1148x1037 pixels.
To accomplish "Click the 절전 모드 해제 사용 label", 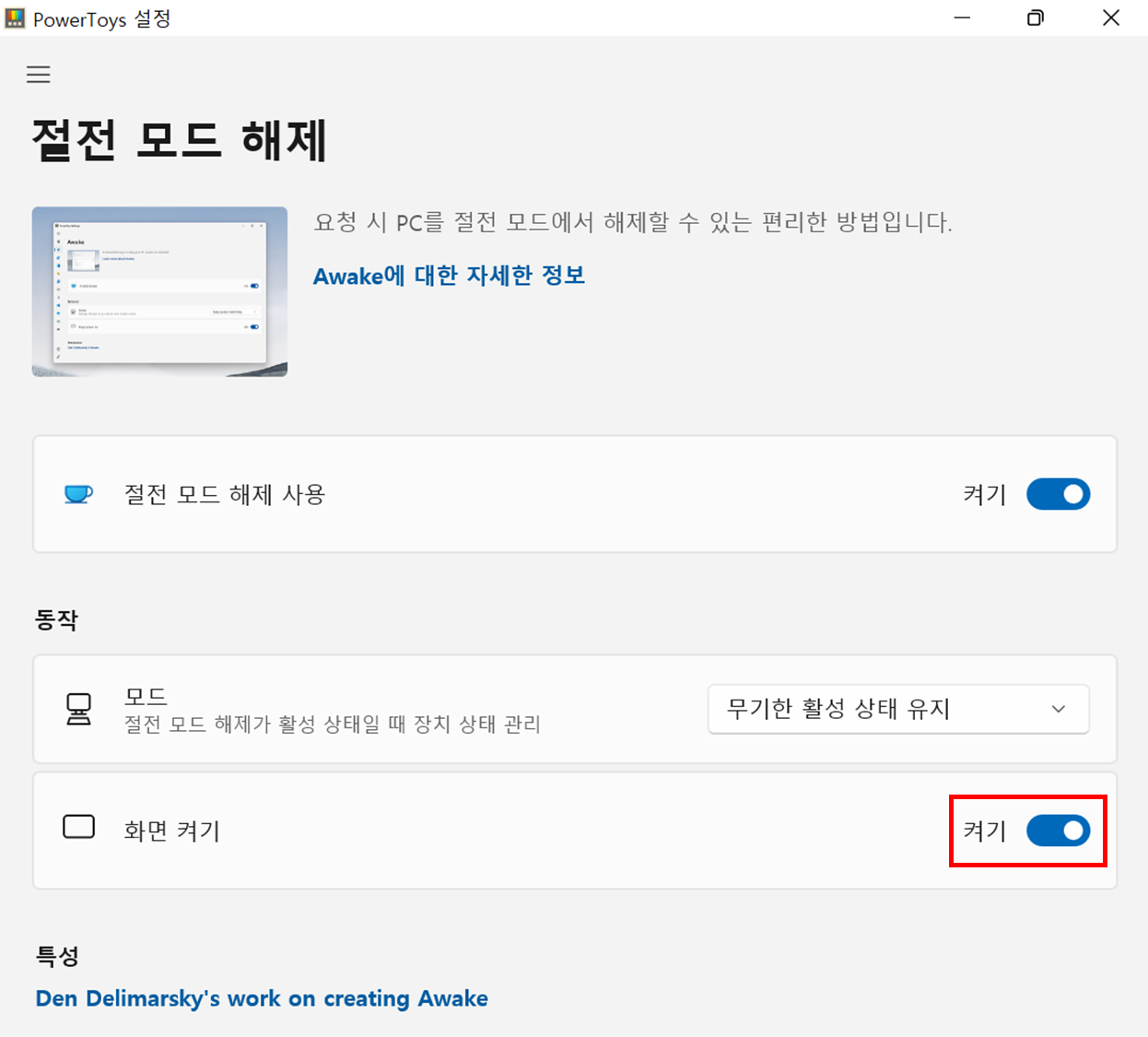I will (225, 495).
